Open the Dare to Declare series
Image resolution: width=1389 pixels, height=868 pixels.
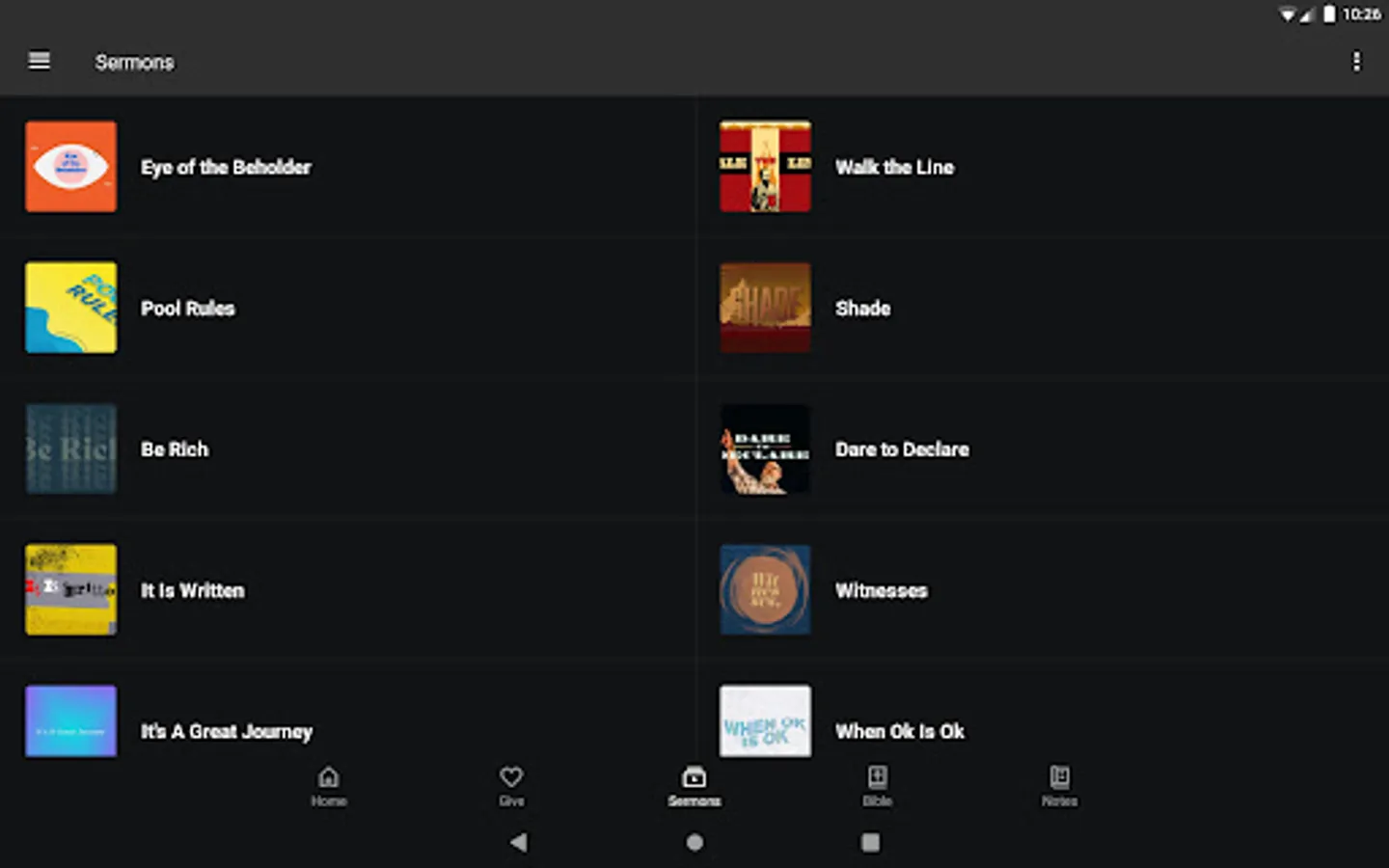coord(1042,449)
